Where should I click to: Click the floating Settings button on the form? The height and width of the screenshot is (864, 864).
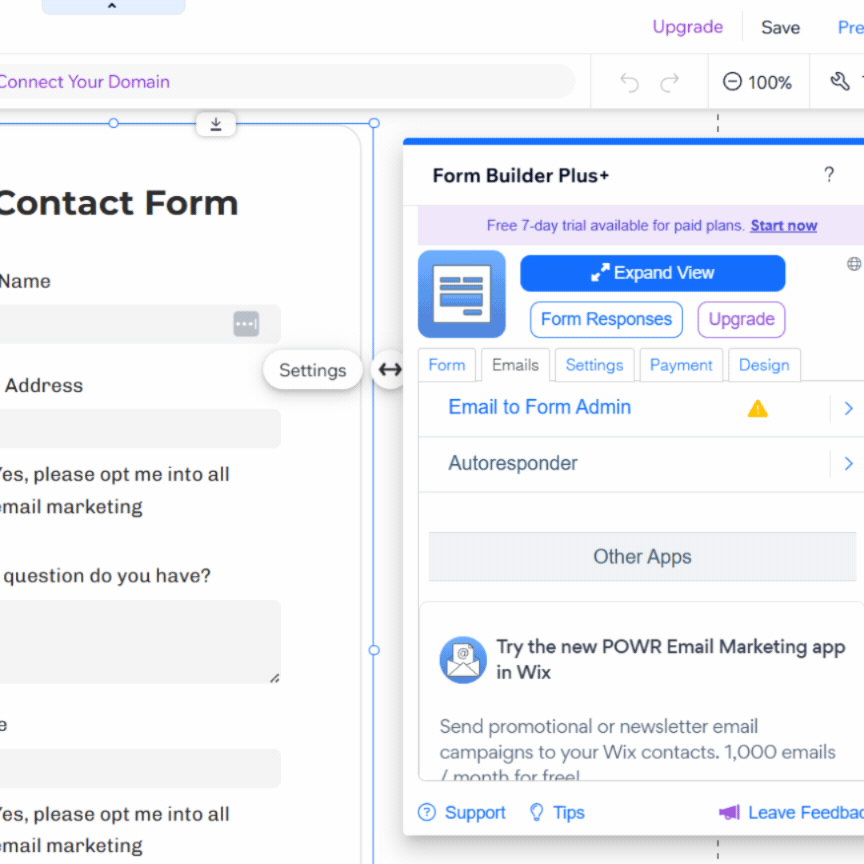[312, 370]
